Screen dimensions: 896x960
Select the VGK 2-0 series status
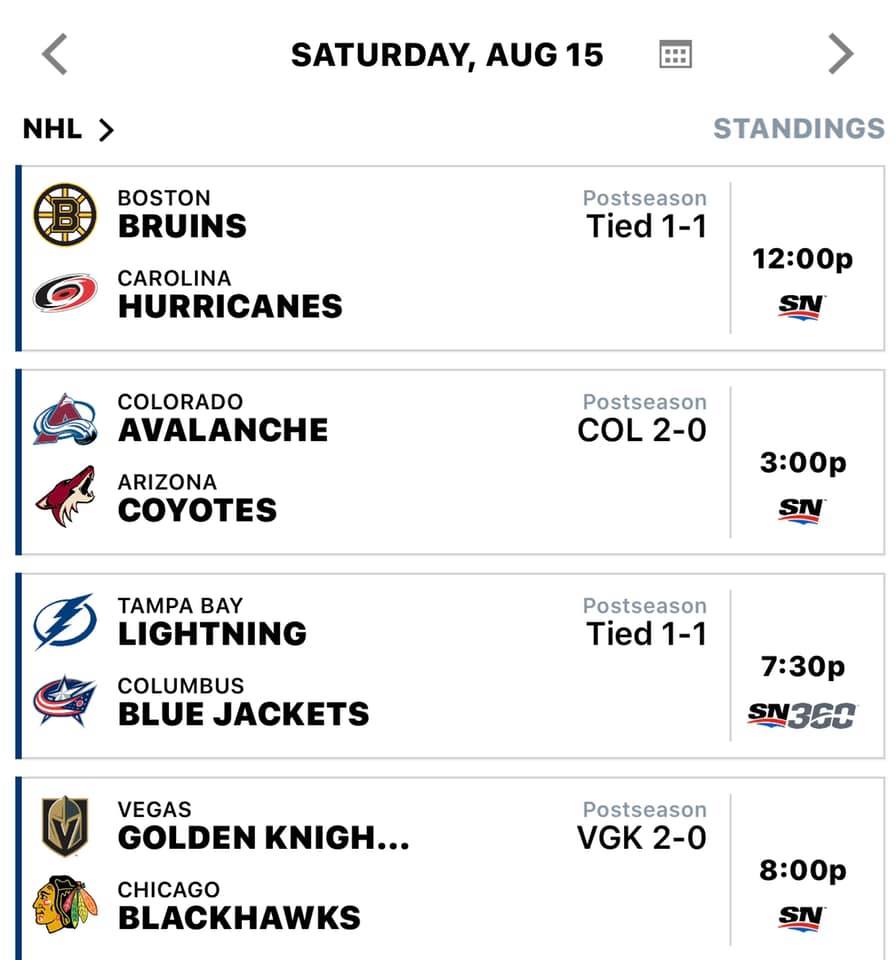(642, 838)
